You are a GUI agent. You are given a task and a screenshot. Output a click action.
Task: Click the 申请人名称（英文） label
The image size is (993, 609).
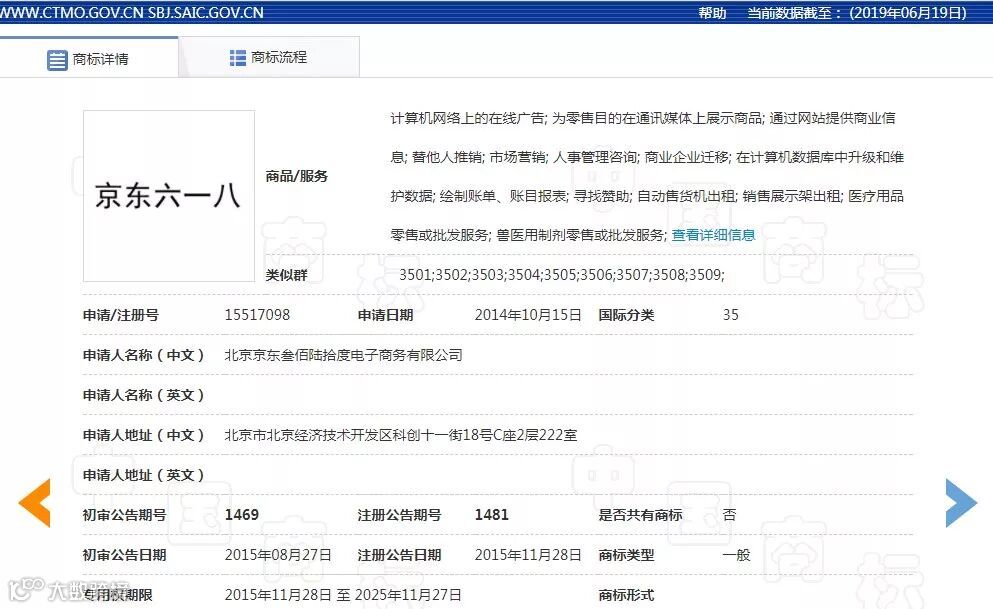coord(144,395)
